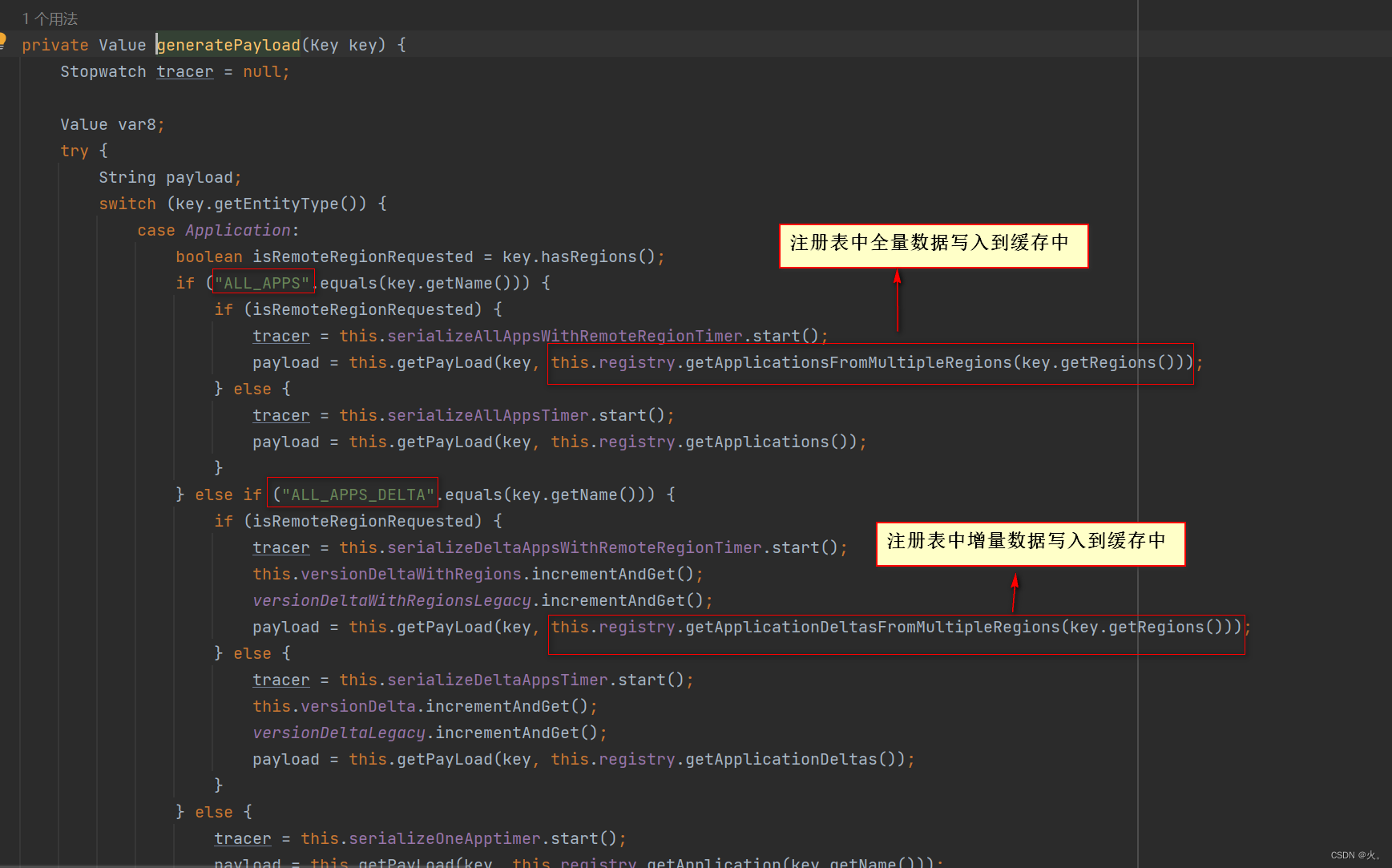Click the 'String payload;' declaration
This screenshot has height=868, width=1392.
(x=170, y=177)
